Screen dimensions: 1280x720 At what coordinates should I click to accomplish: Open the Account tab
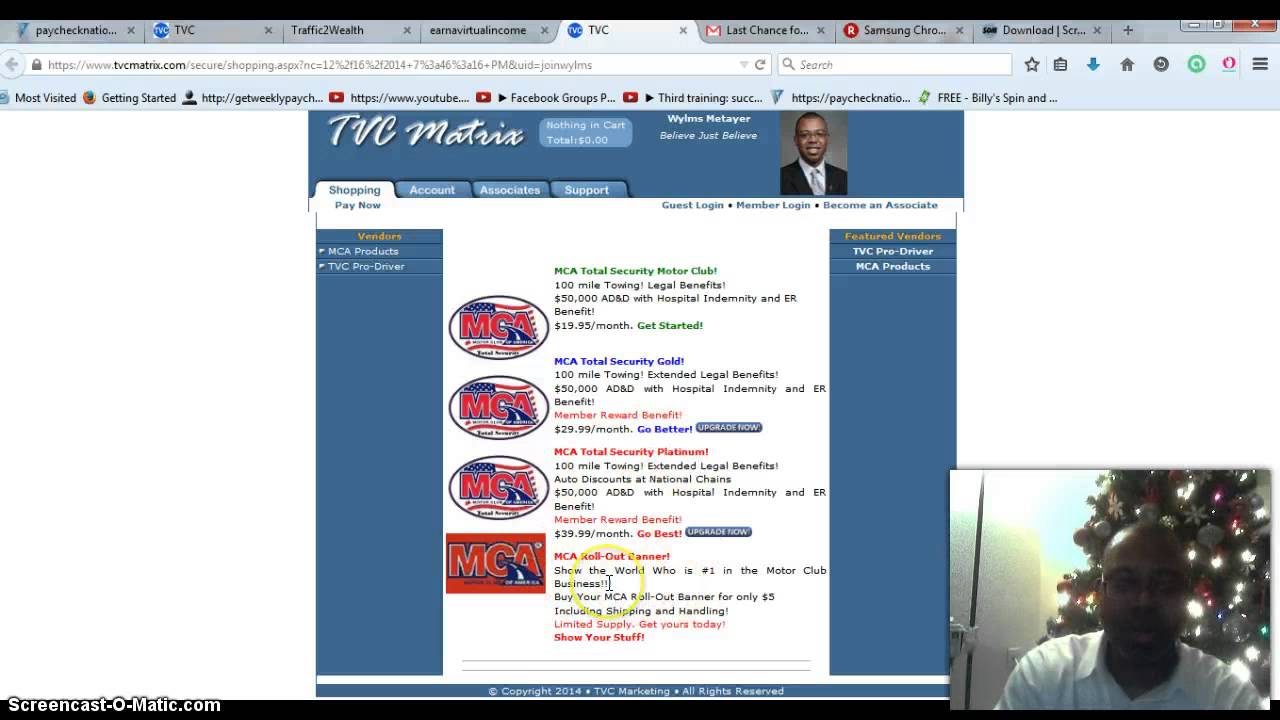tap(432, 190)
